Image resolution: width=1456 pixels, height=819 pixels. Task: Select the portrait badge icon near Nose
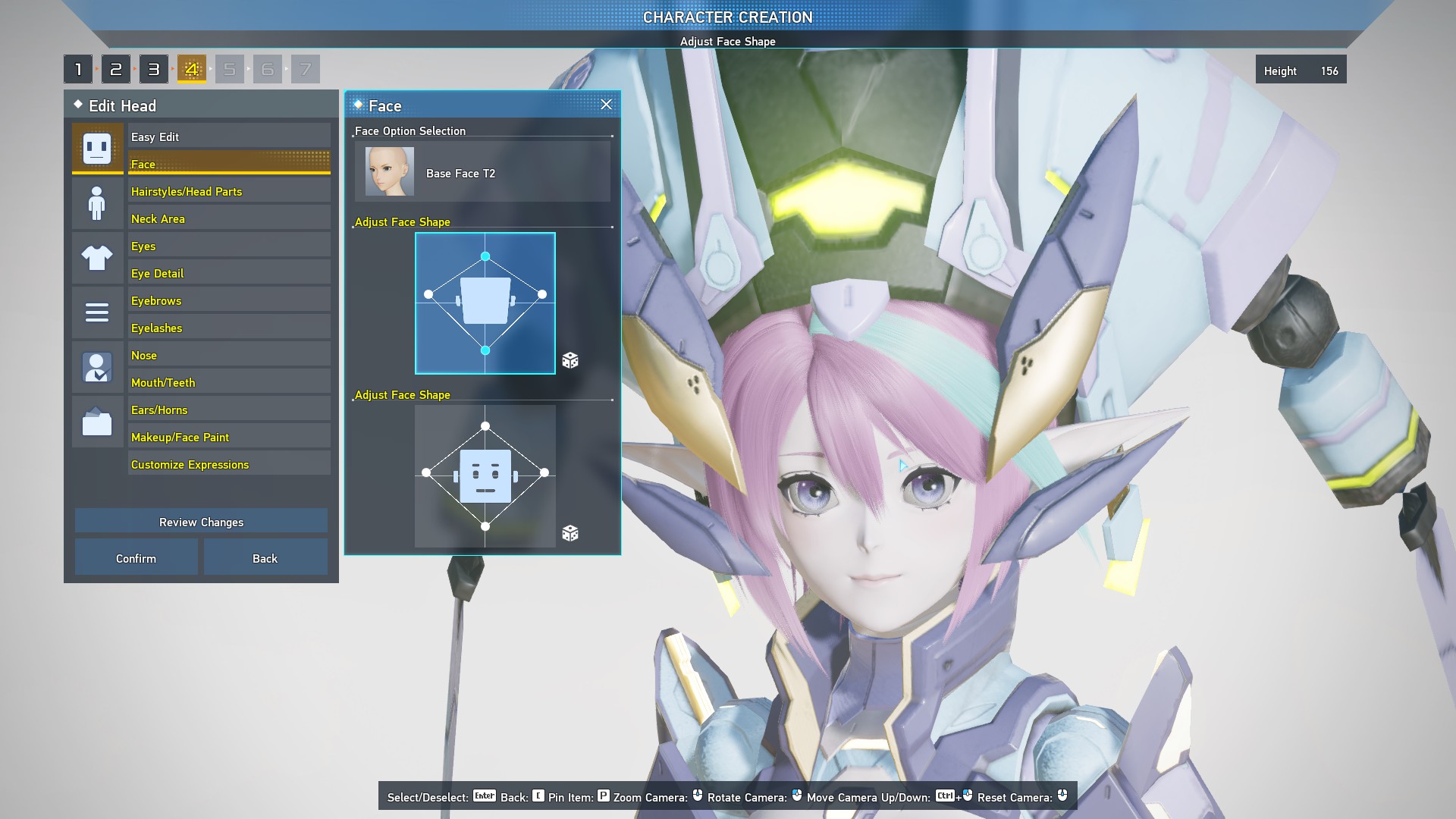[x=97, y=367]
